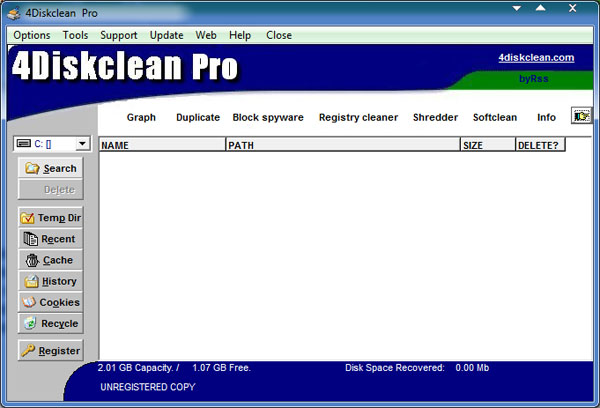
Task: Click the 'UNREGISTERED COPY' status text
Action: (148, 387)
